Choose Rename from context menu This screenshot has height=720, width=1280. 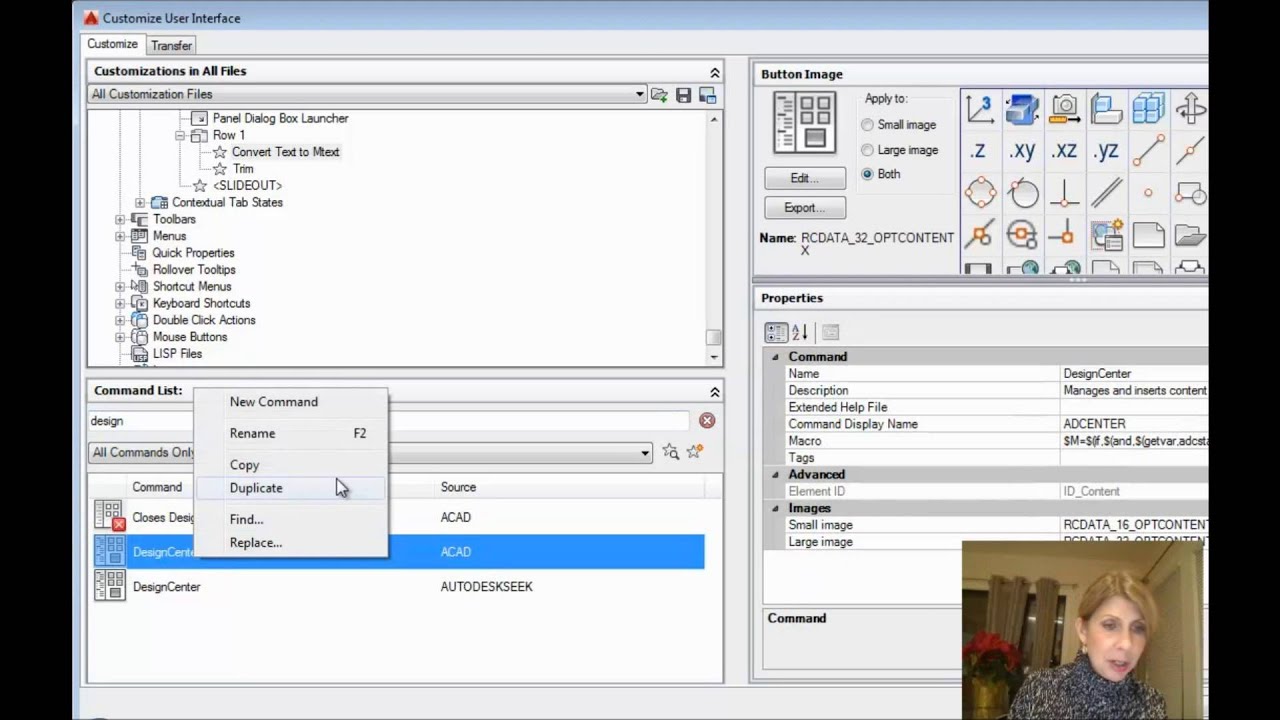pos(289,433)
